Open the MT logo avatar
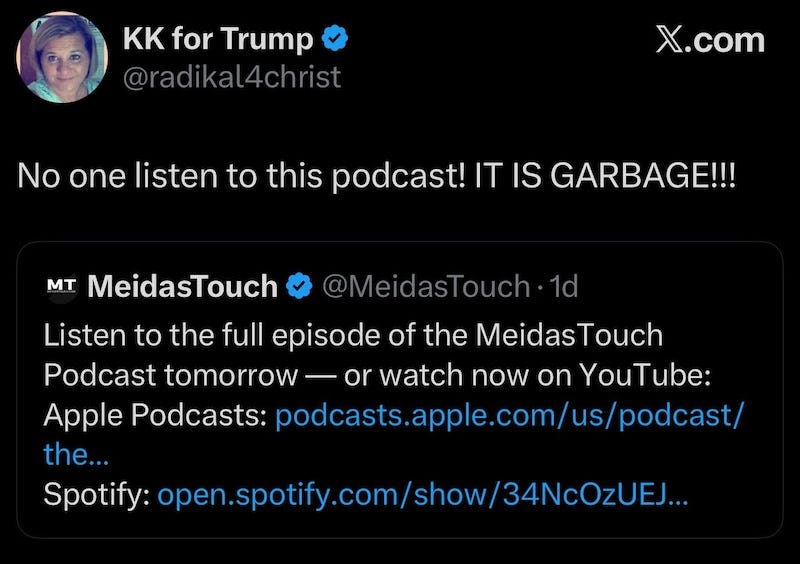800x564 pixels. (62, 286)
